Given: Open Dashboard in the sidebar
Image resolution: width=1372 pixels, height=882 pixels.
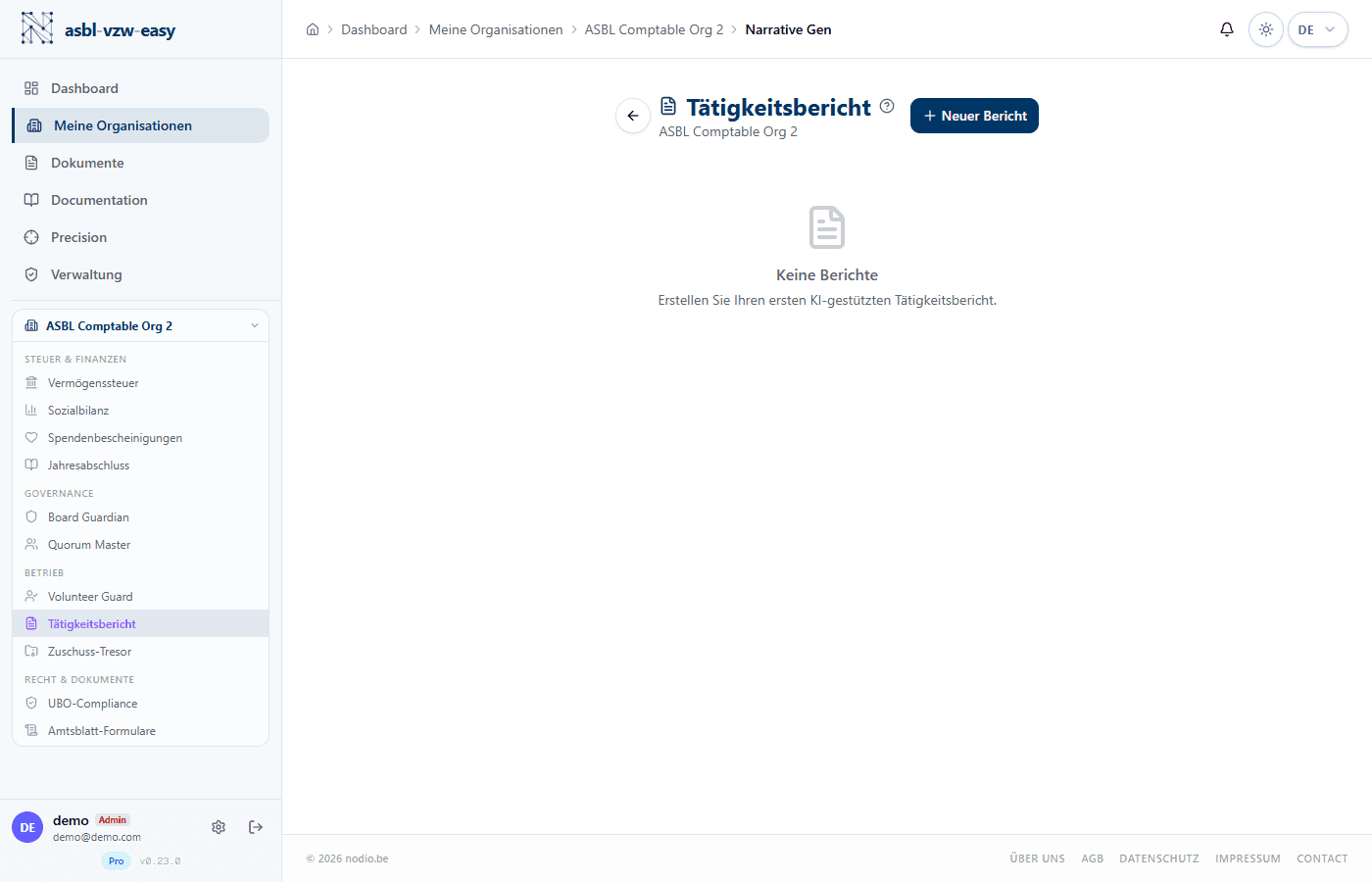Looking at the screenshot, I should (x=140, y=88).
